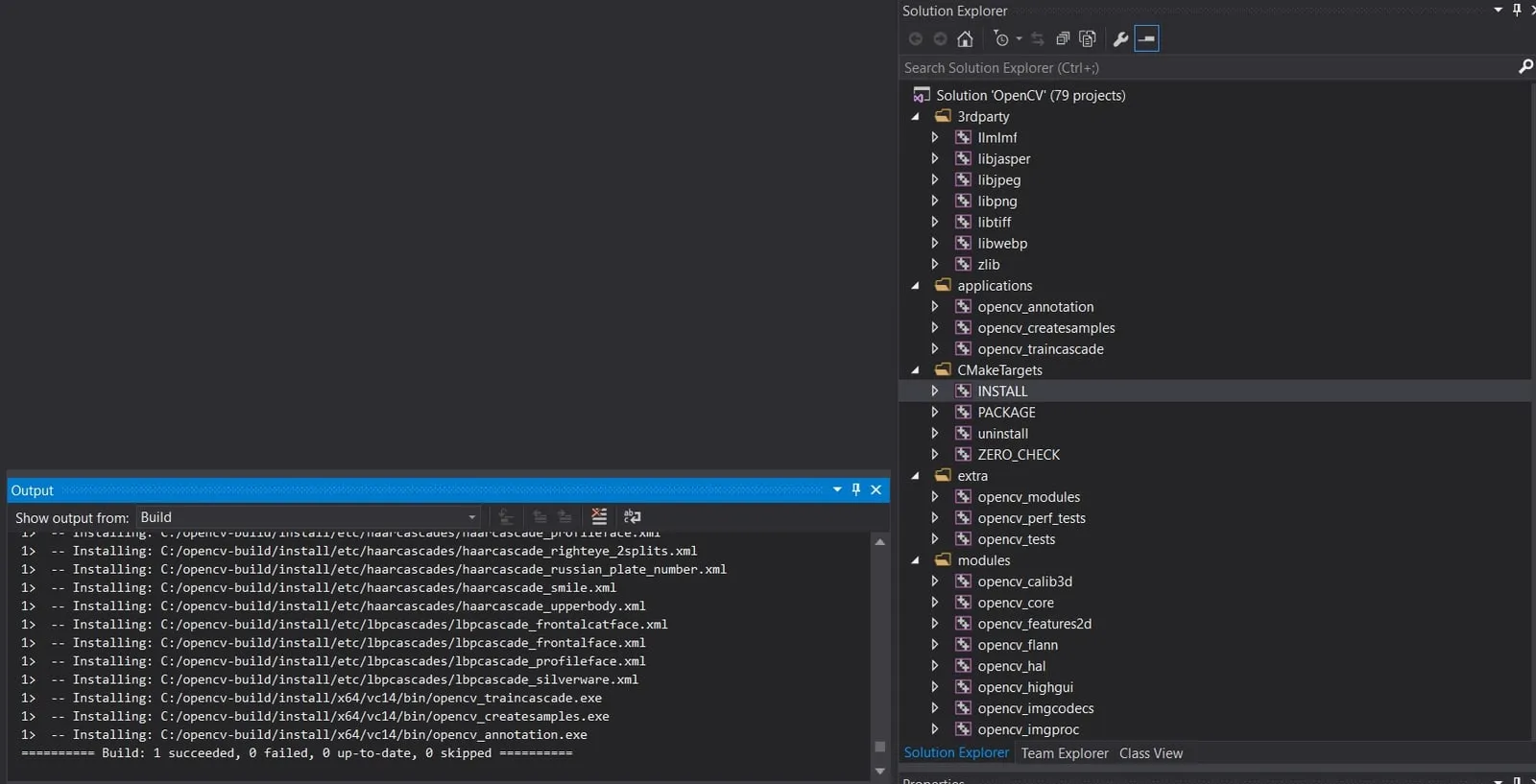The width and height of the screenshot is (1536, 784).
Task: Open Output window position dropdown arrow
Action: coord(837,489)
